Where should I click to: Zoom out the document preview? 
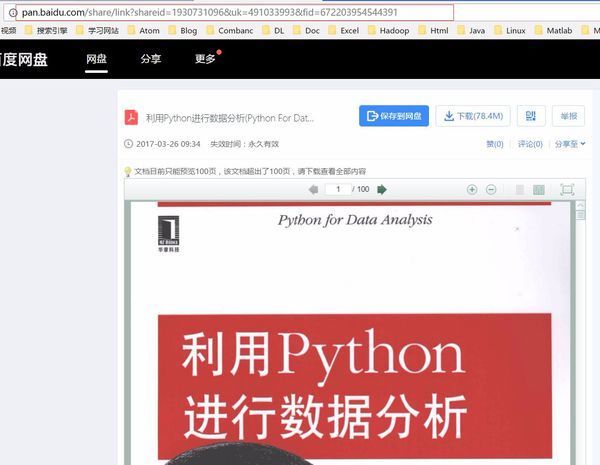pyautogui.click(x=491, y=189)
